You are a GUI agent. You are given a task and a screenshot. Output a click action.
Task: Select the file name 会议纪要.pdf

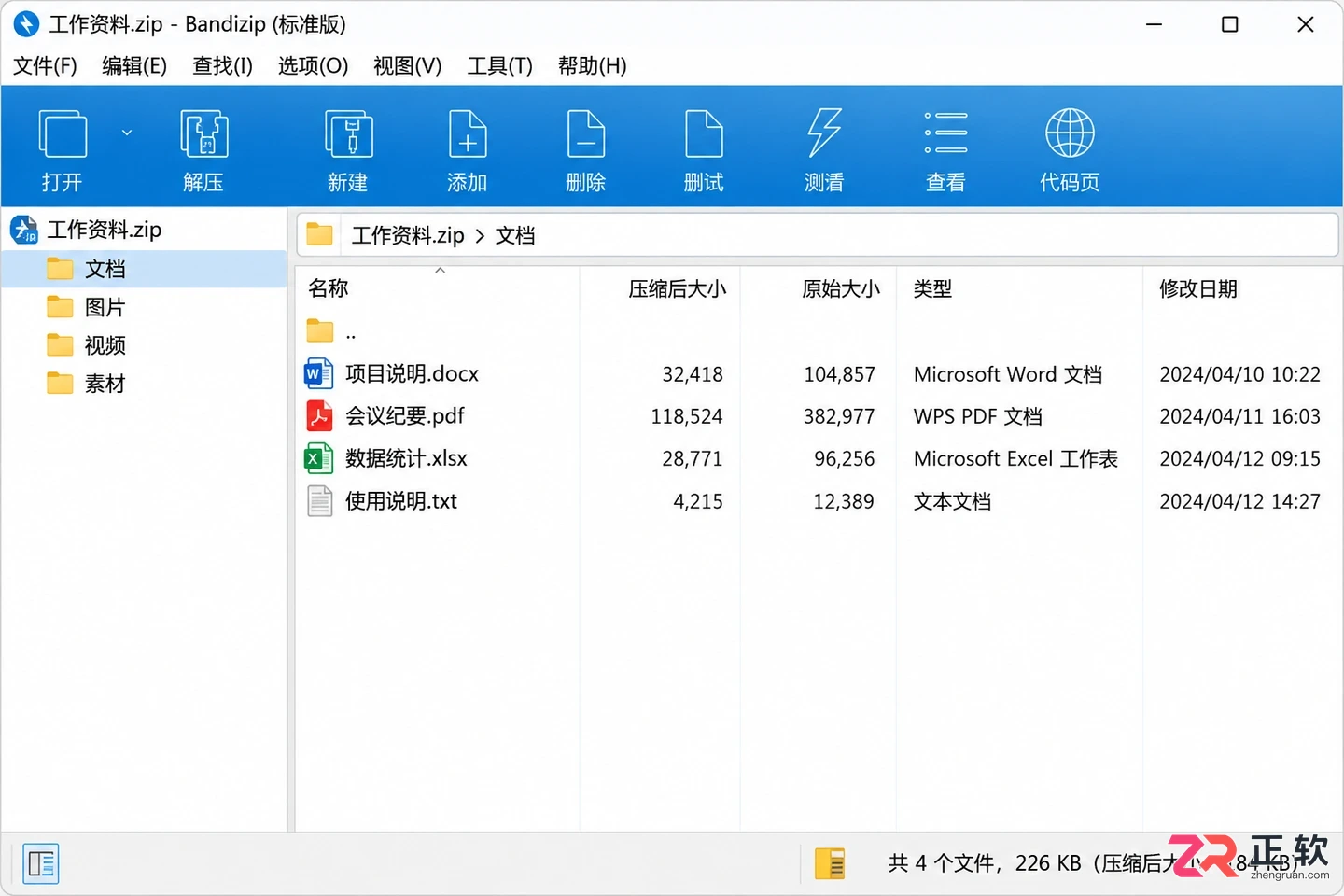point(405,416)
